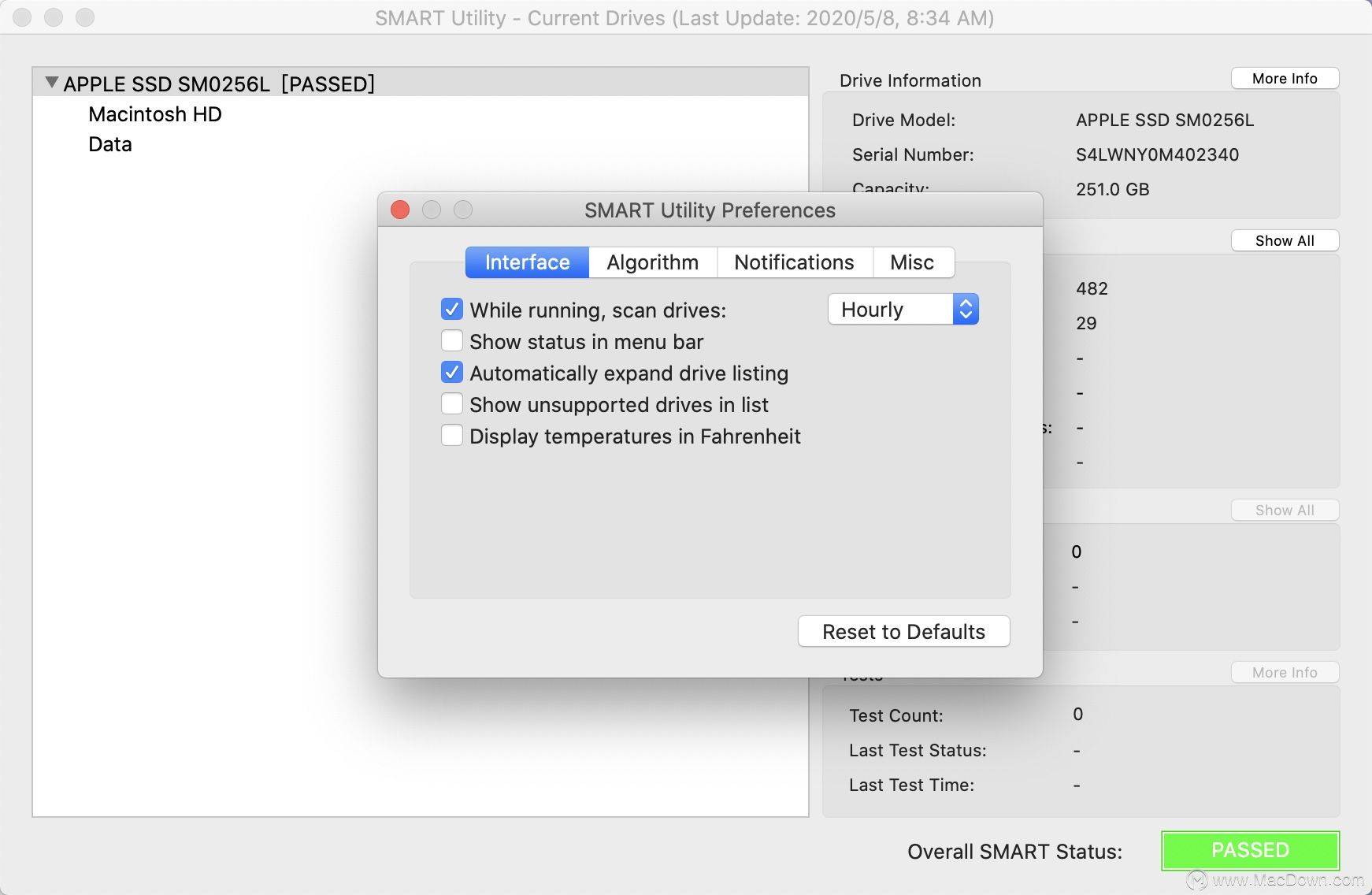
Task: Uncheck While running, scan drives
Action: point(452,309)
